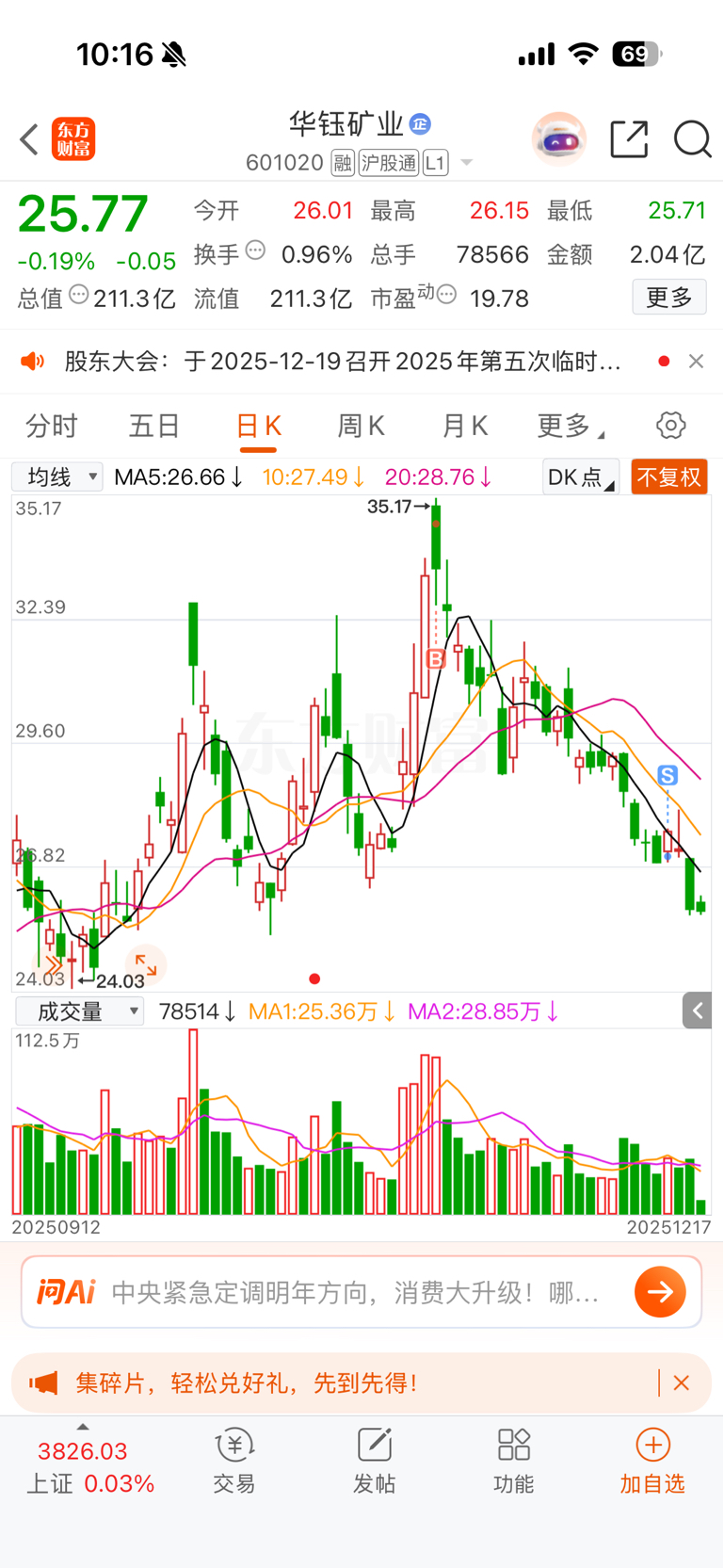Tap the 78514 volume value
The width and height of the screenshot is (724, 1568).
[198, 1012]
